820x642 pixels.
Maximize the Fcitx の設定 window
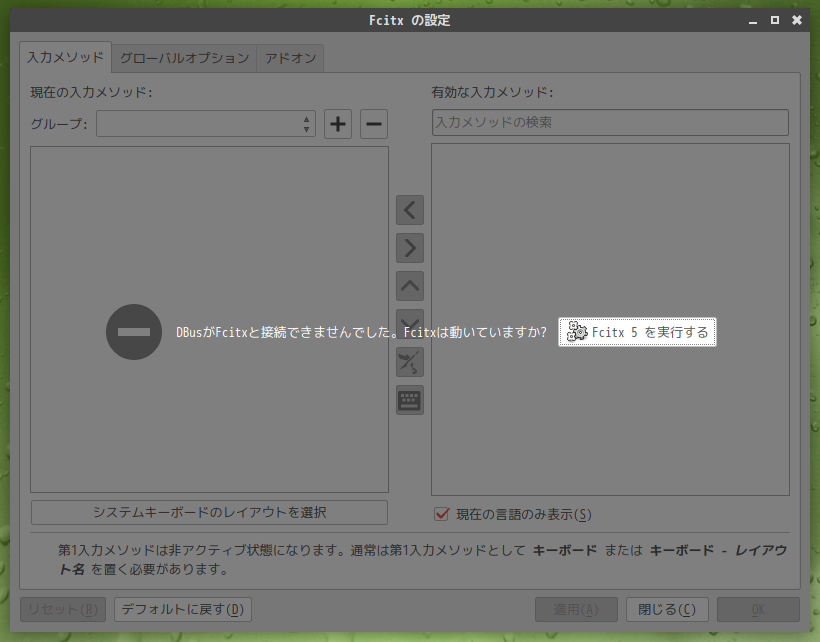775,20
